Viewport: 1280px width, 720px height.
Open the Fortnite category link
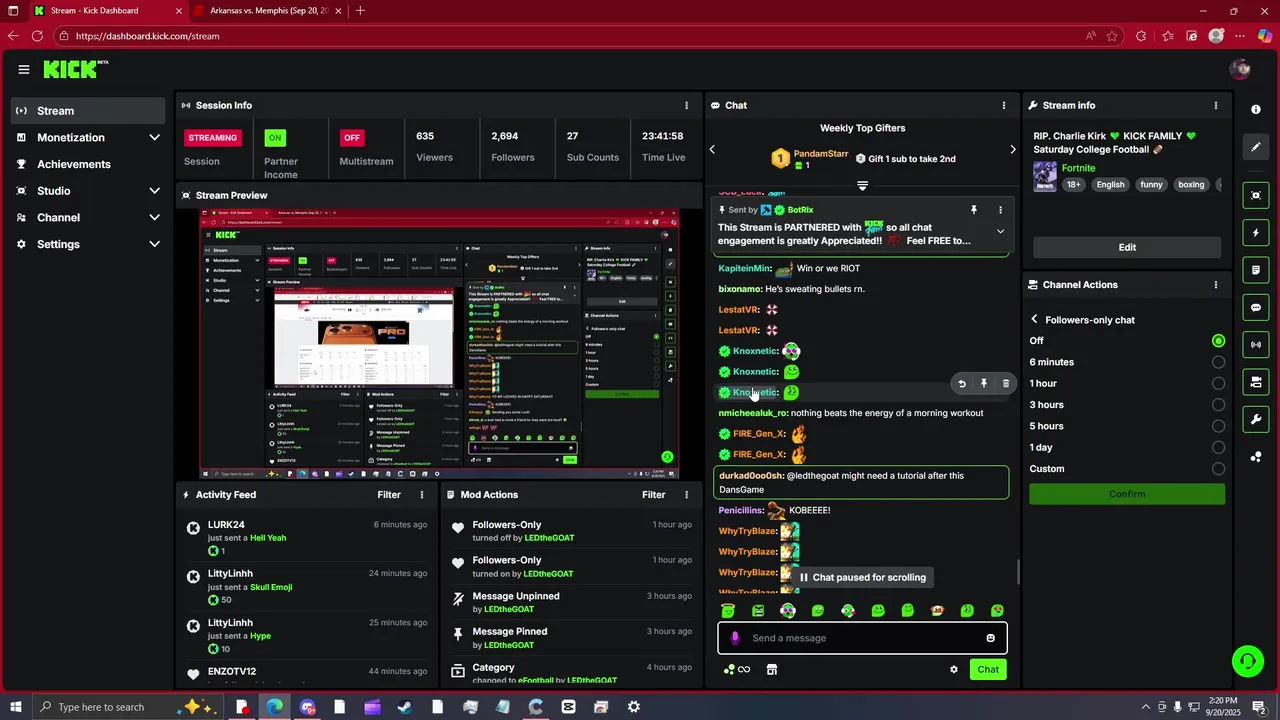pos(1078,168)
